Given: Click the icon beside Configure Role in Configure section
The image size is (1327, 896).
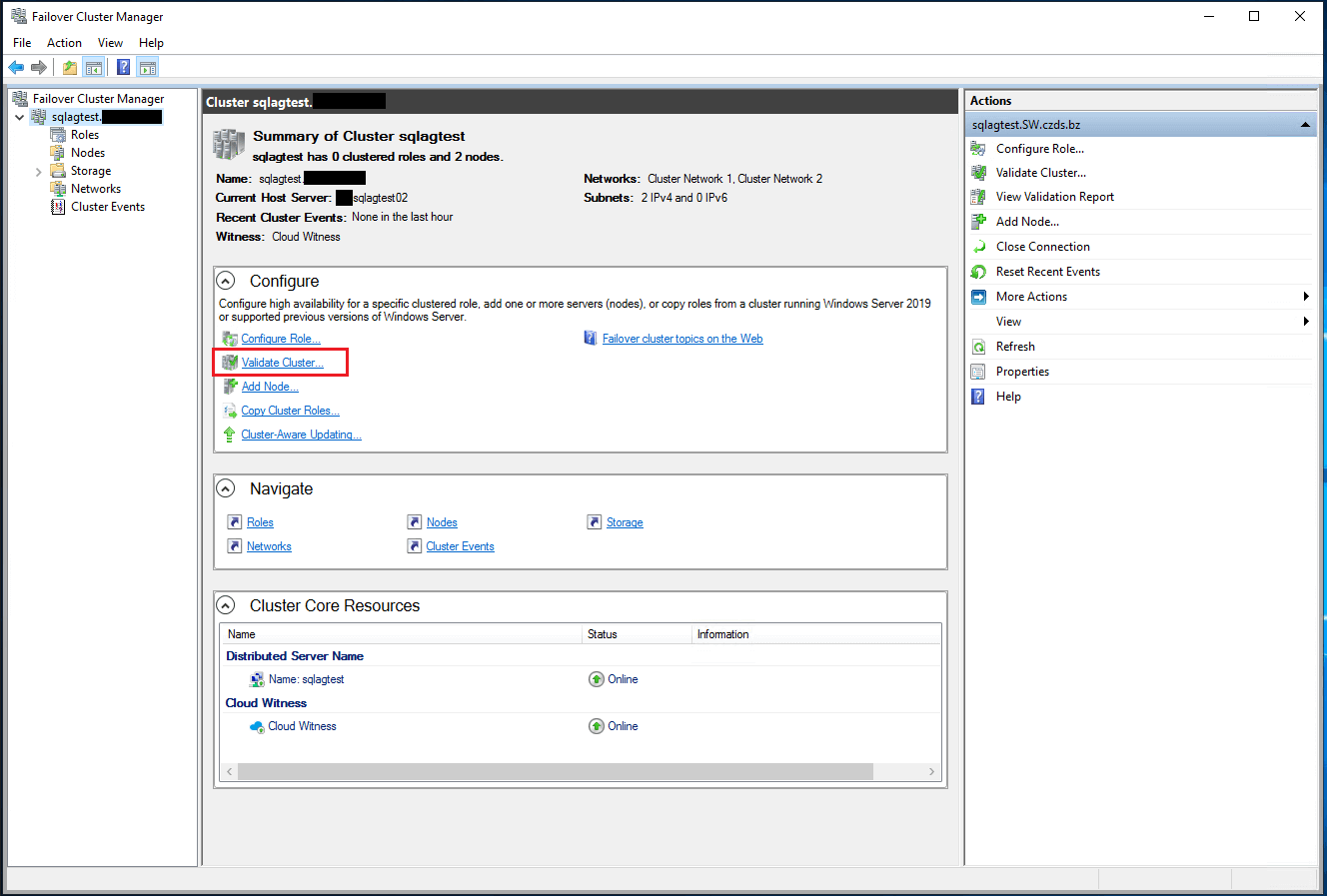Looking at the screenshot, I should pos(230,339).
